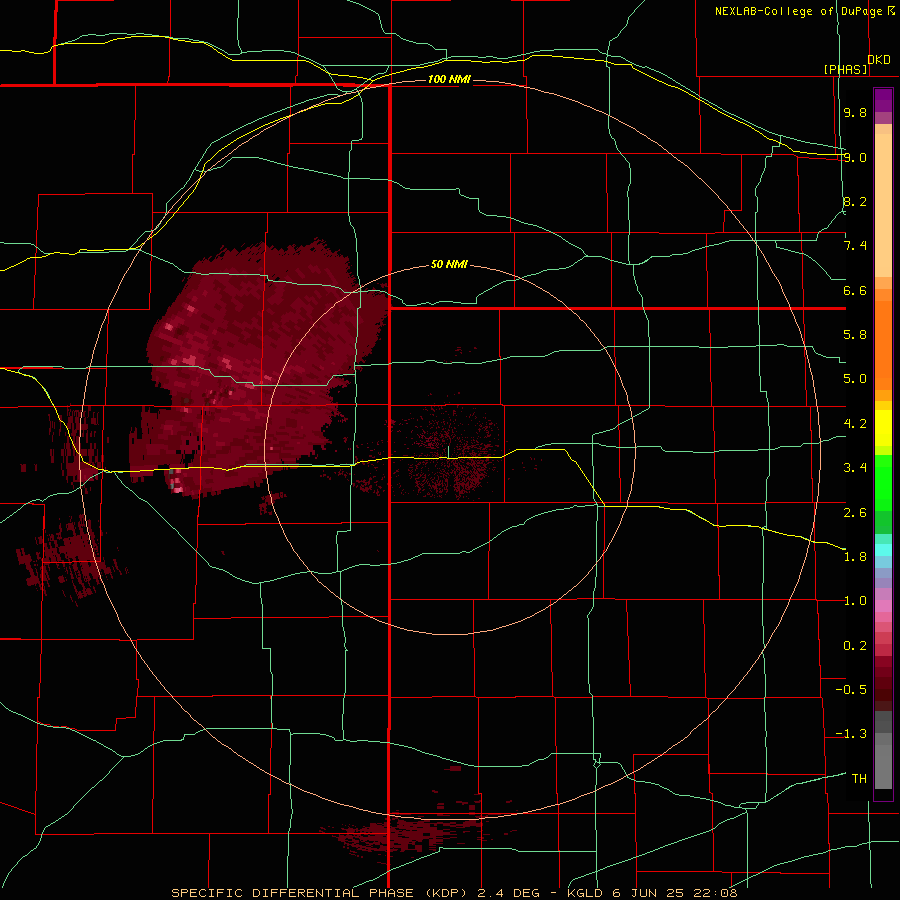
Task: Select the 5.0 value on the scale
Action: tap(855, 379)
